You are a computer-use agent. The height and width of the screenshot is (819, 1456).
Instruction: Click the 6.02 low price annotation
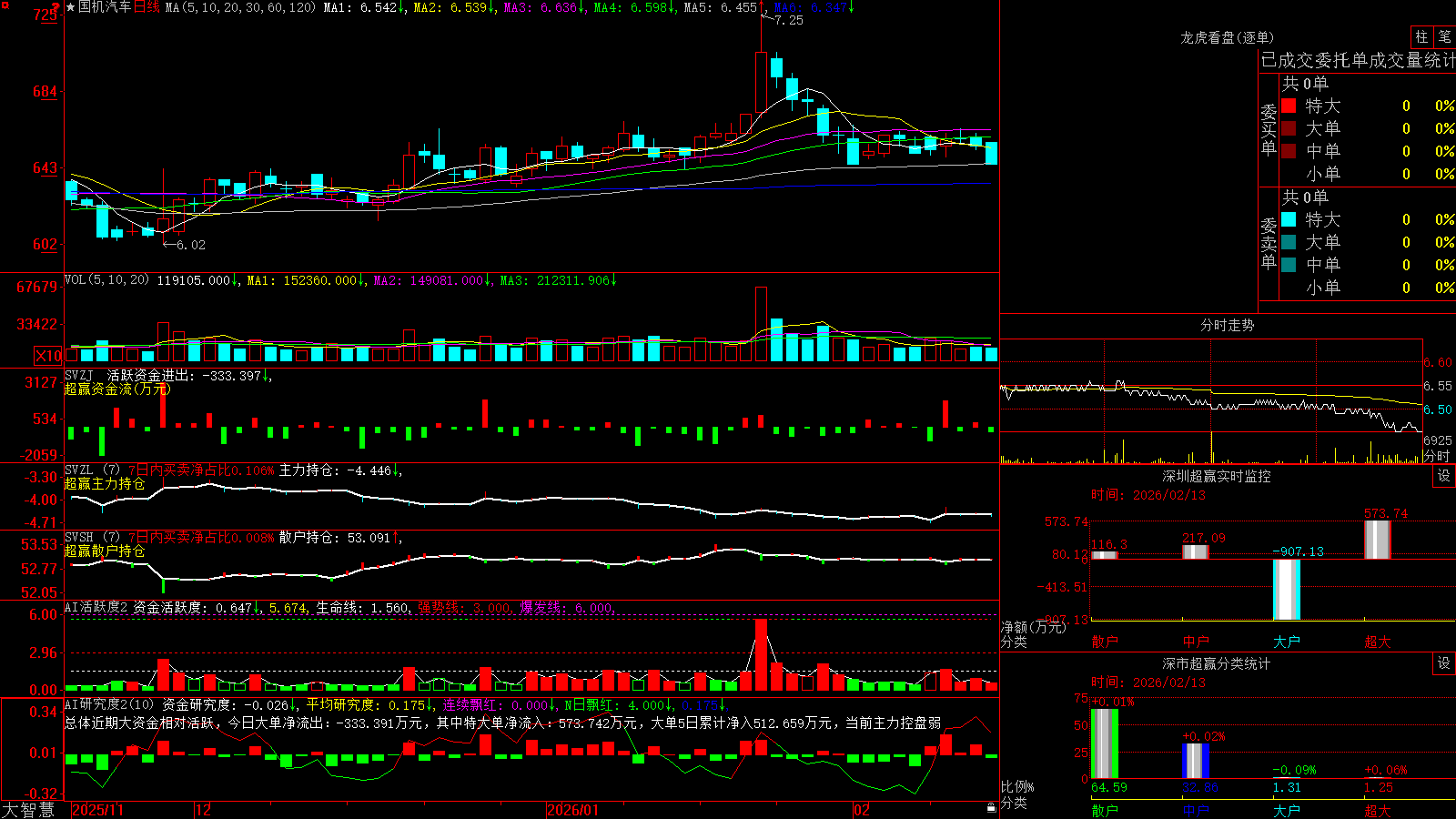pos(191,245)
